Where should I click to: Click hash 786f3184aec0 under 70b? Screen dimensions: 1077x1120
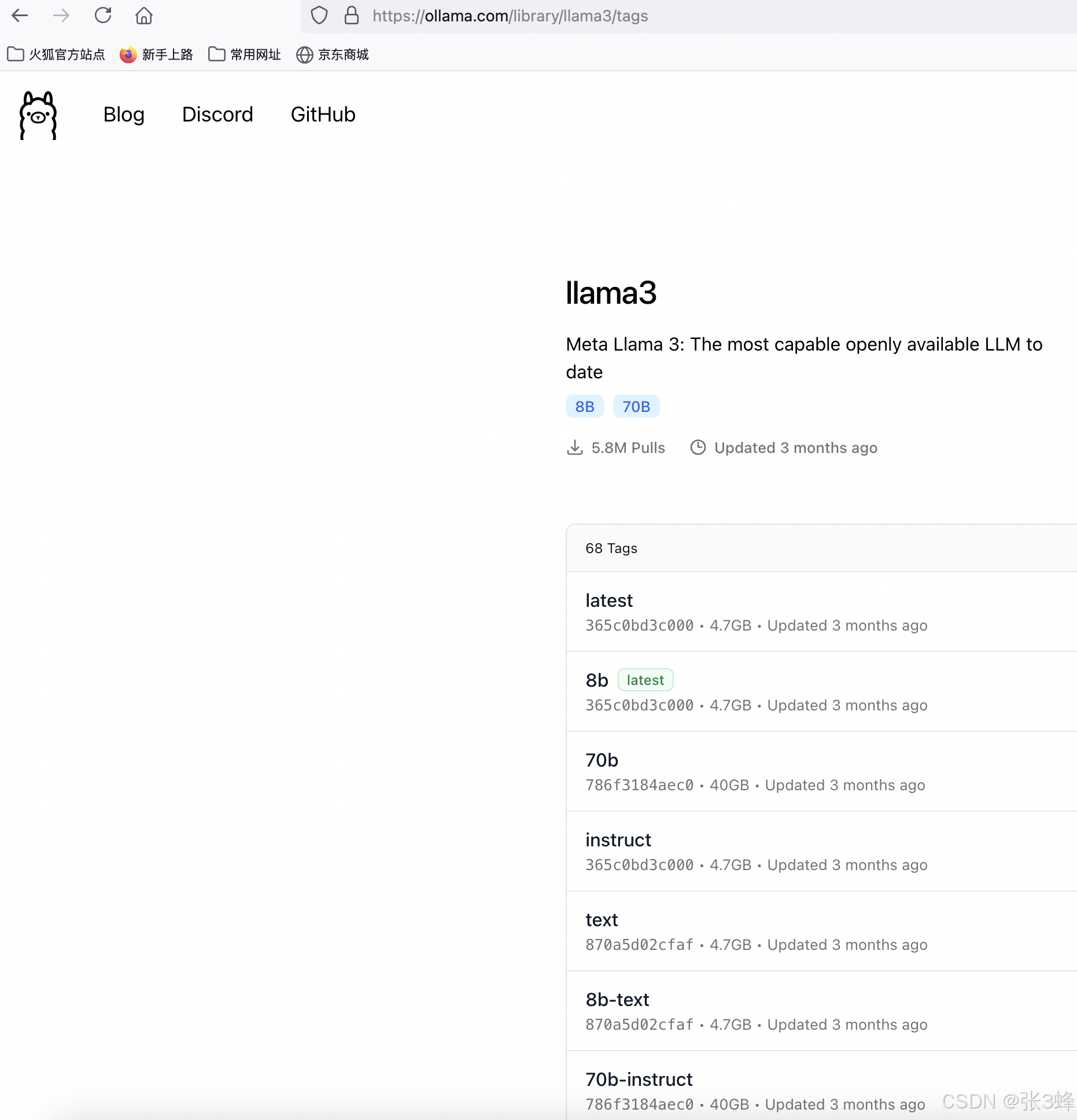[x=639, y=785]
